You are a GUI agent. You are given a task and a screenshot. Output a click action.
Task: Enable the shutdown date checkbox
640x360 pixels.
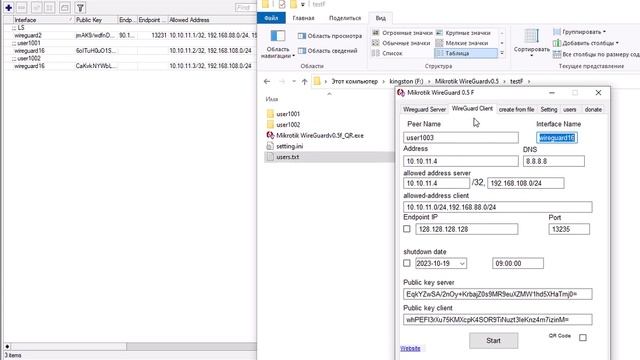click(407, 263)
